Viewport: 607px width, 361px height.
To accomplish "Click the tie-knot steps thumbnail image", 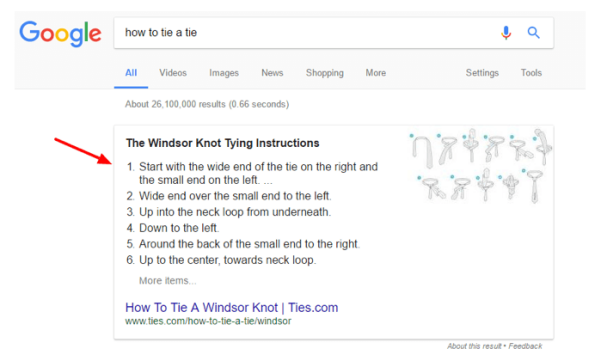I will click(480, 166).
